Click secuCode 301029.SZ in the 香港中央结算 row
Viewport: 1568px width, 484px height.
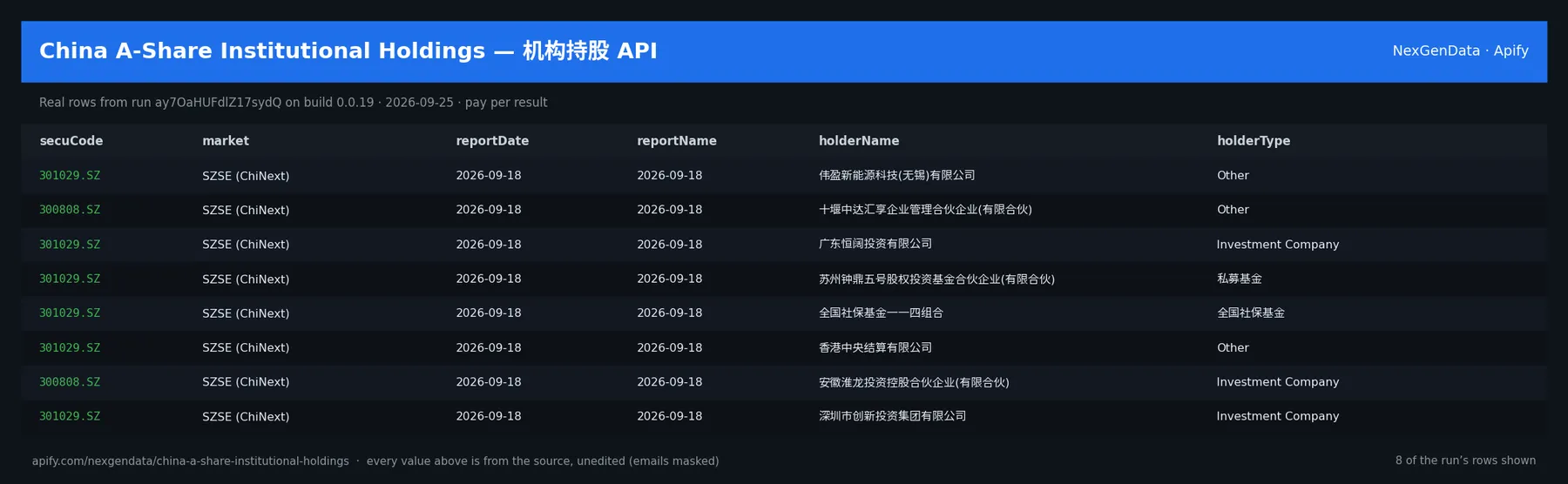click(x=70, y=348)
